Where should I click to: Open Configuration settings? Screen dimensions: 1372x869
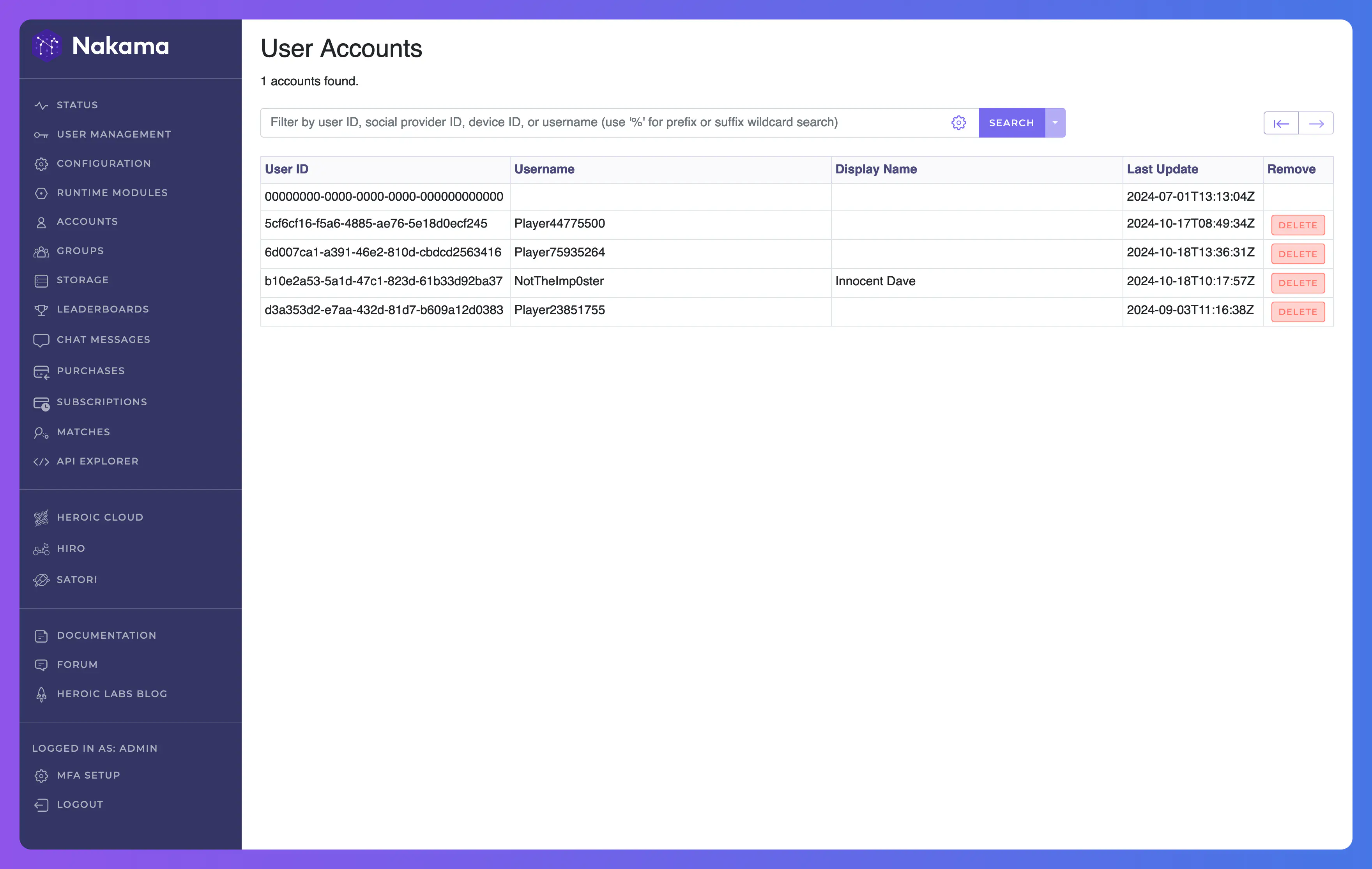point(104,162)
